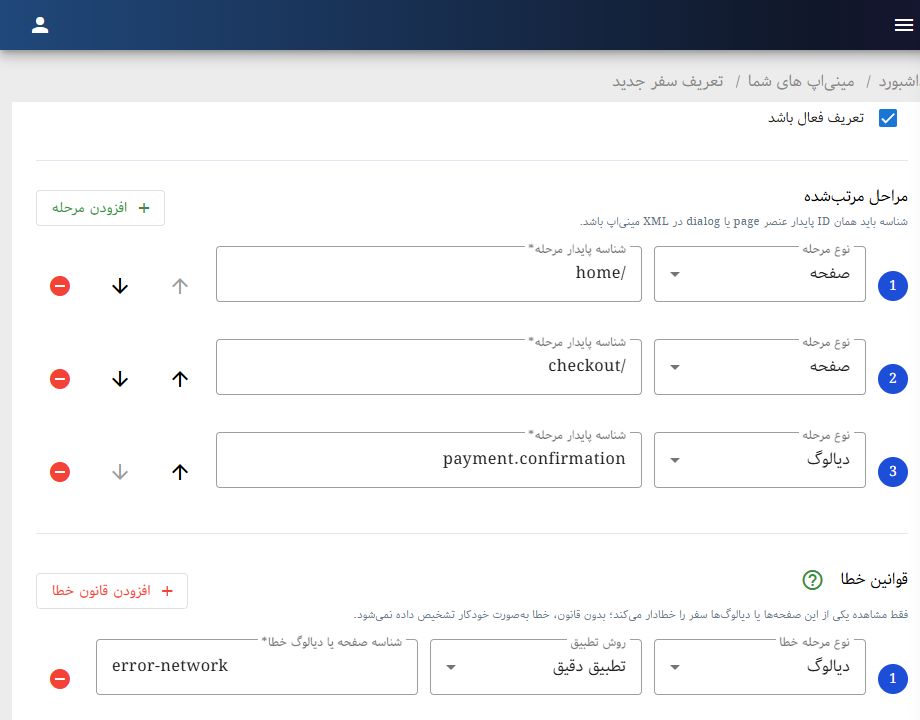Click the home/ step ID field
The image size is (920, 720).
point(429,274)
